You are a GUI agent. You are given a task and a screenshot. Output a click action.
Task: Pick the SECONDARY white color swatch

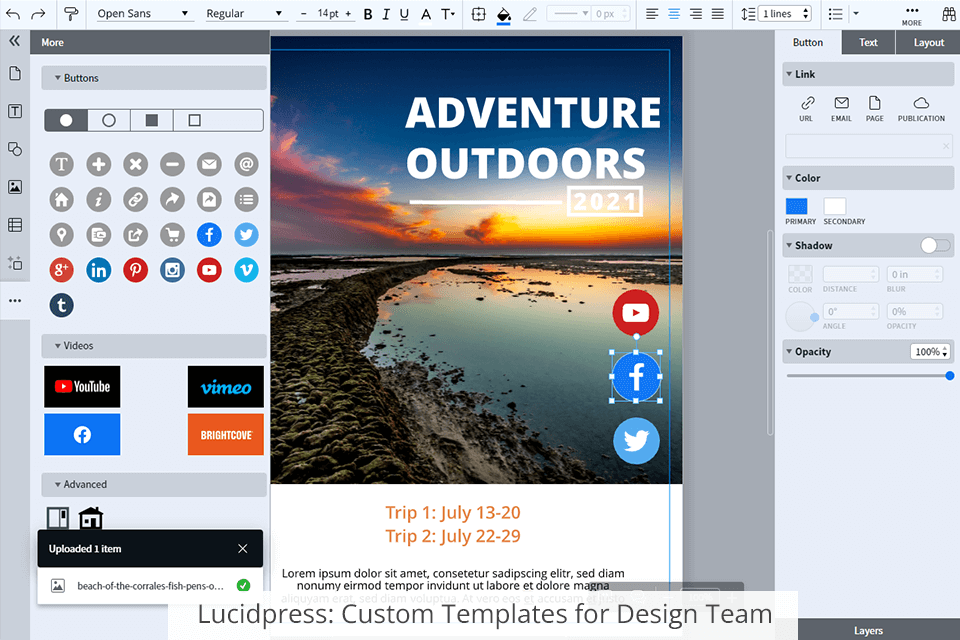tap(834, 206)
